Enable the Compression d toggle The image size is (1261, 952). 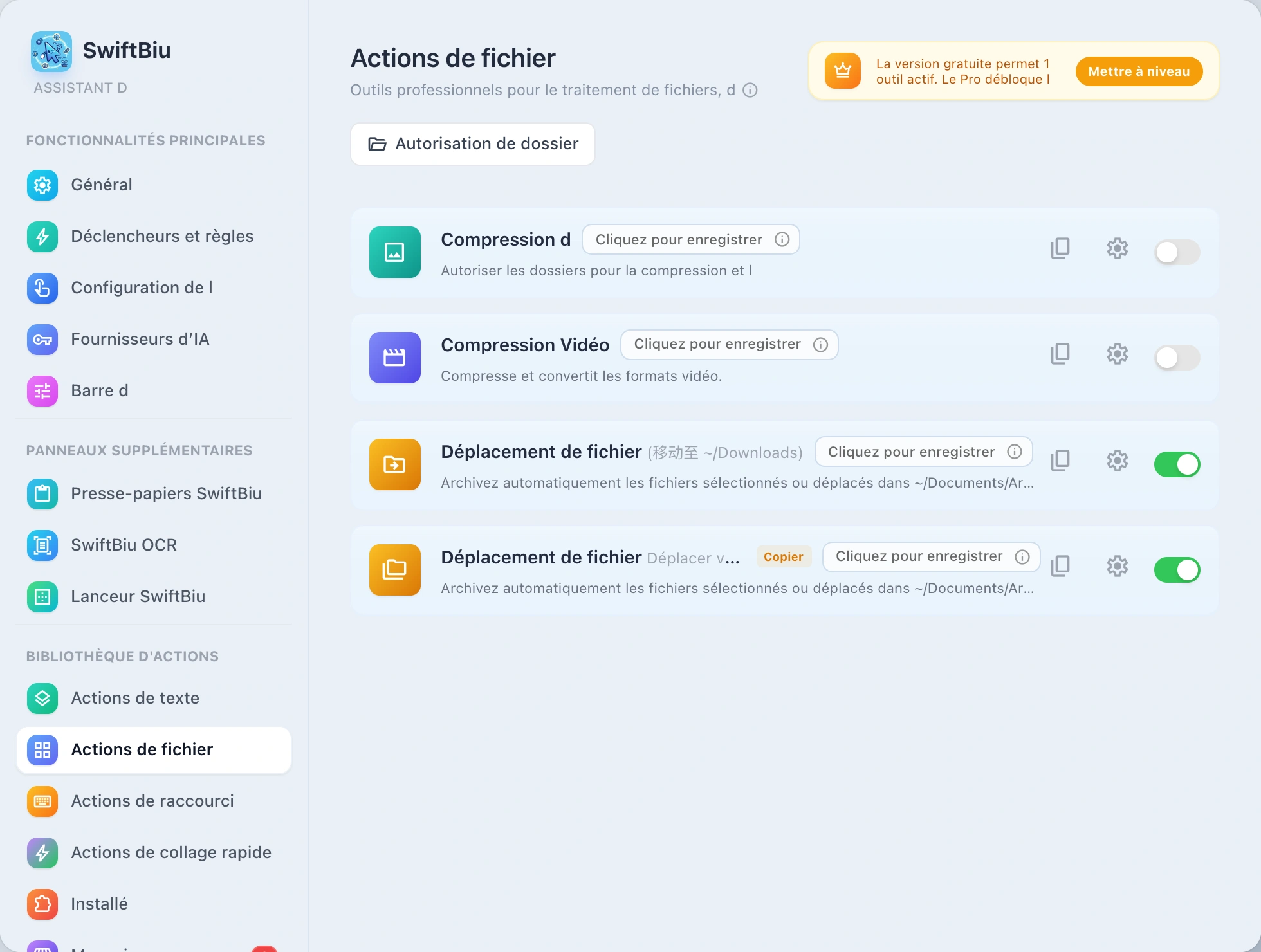point(1177,252)
